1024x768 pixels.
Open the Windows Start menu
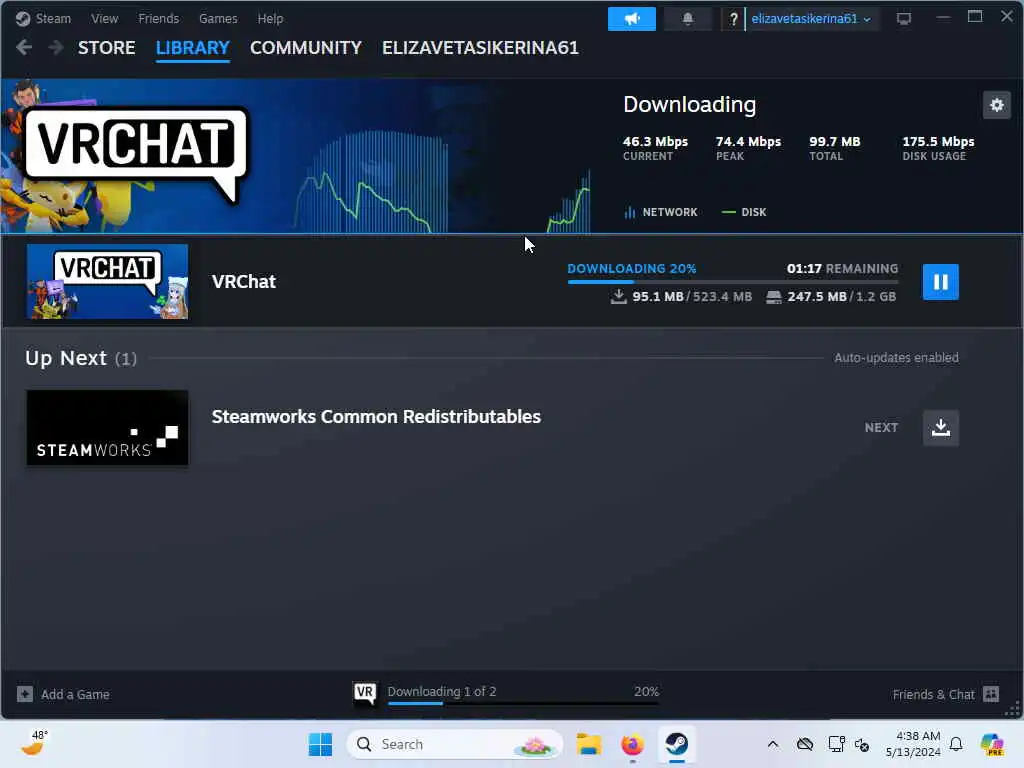[320, 744]
